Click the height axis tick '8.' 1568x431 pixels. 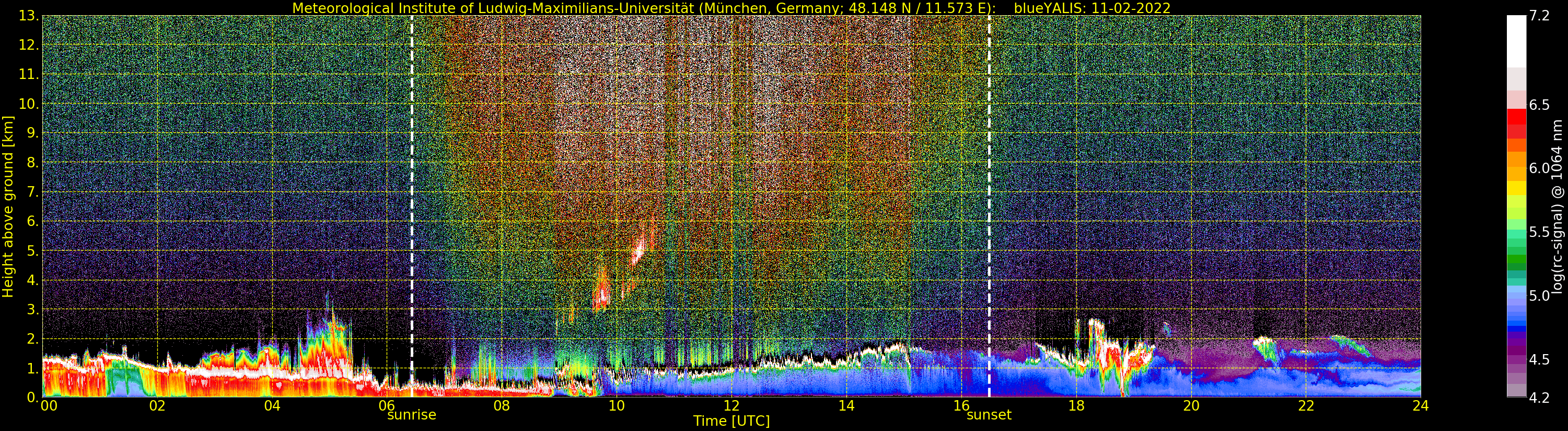point(32,163)
